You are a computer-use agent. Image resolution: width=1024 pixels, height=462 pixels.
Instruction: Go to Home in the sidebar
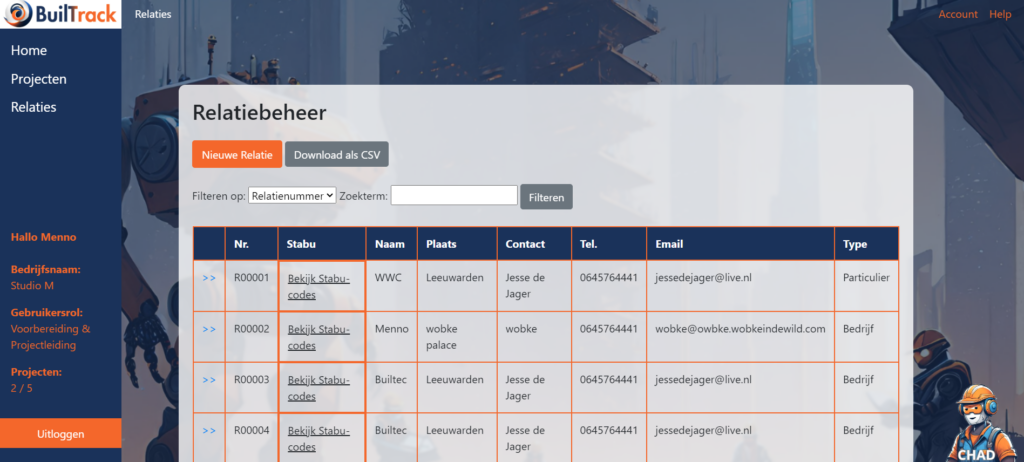pos(29,51)
